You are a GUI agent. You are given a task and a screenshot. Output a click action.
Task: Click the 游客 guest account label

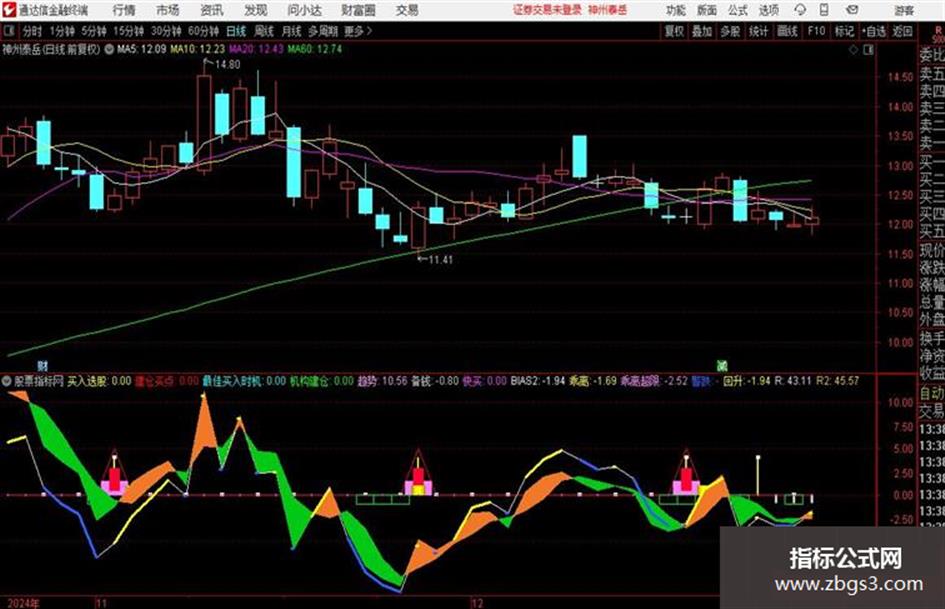pyautogui.click(x=904, y=10)
